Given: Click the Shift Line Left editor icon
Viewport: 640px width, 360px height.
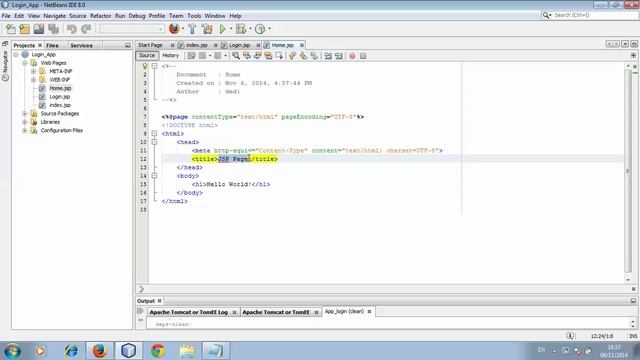Looking at the screenshot, I should click(x=328, y=56).
